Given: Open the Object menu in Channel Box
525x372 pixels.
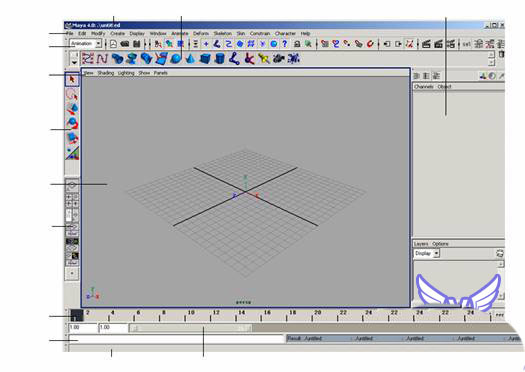Looking at the screenshot, I should [x=444, y=87].
